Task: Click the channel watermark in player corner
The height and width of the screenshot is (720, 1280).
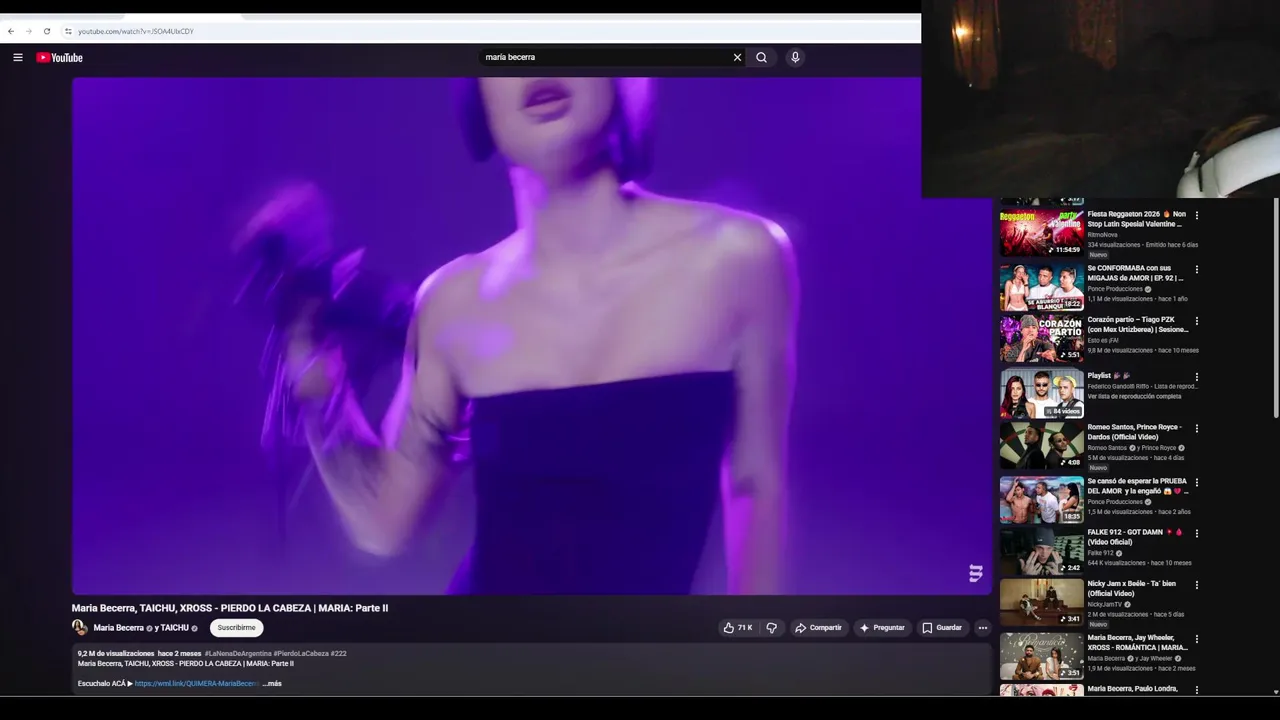Action: click(x=975, y=573)
